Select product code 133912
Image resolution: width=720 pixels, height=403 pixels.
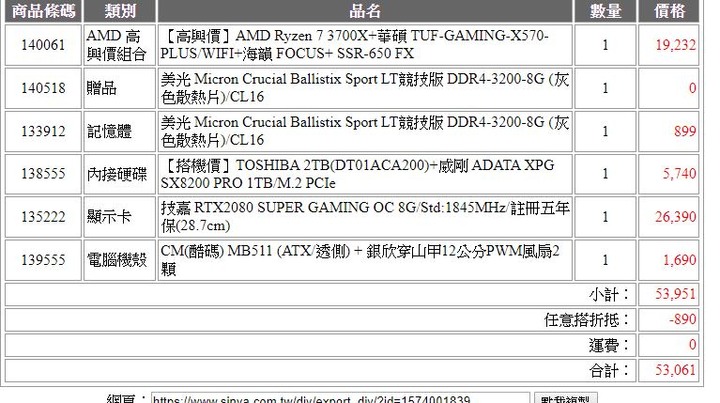(x=43, y=131)
